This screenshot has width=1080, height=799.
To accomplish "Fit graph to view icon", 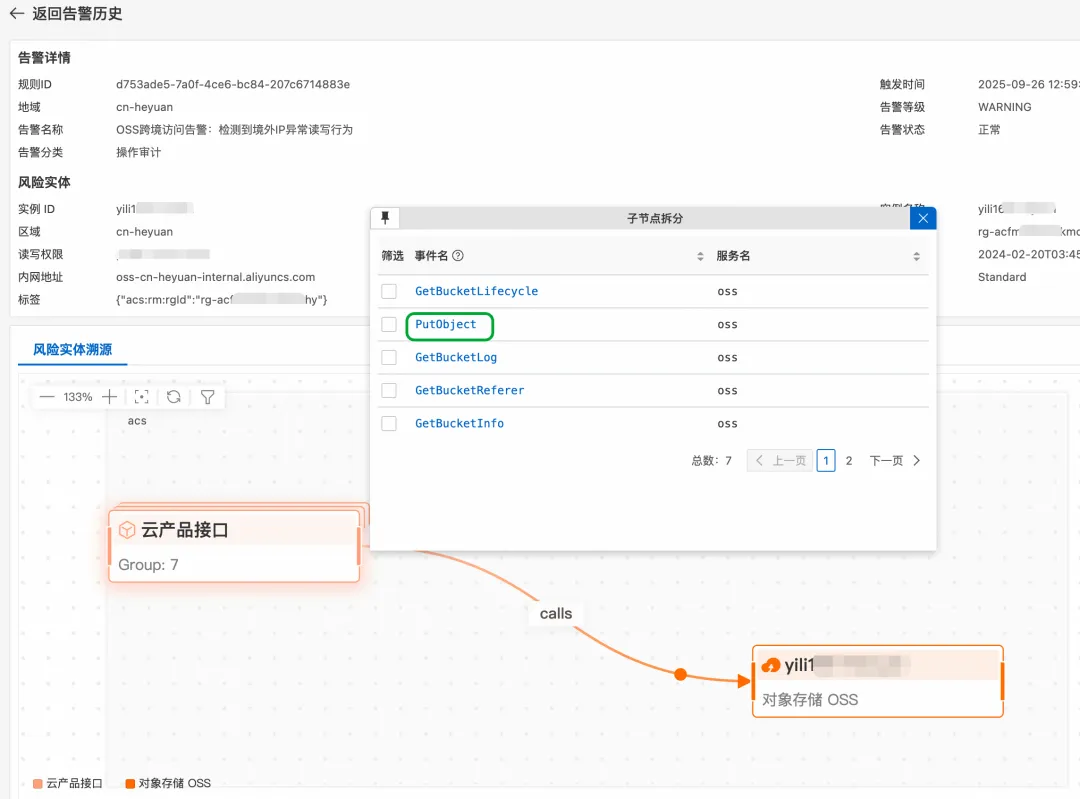I will pos(141,397).
